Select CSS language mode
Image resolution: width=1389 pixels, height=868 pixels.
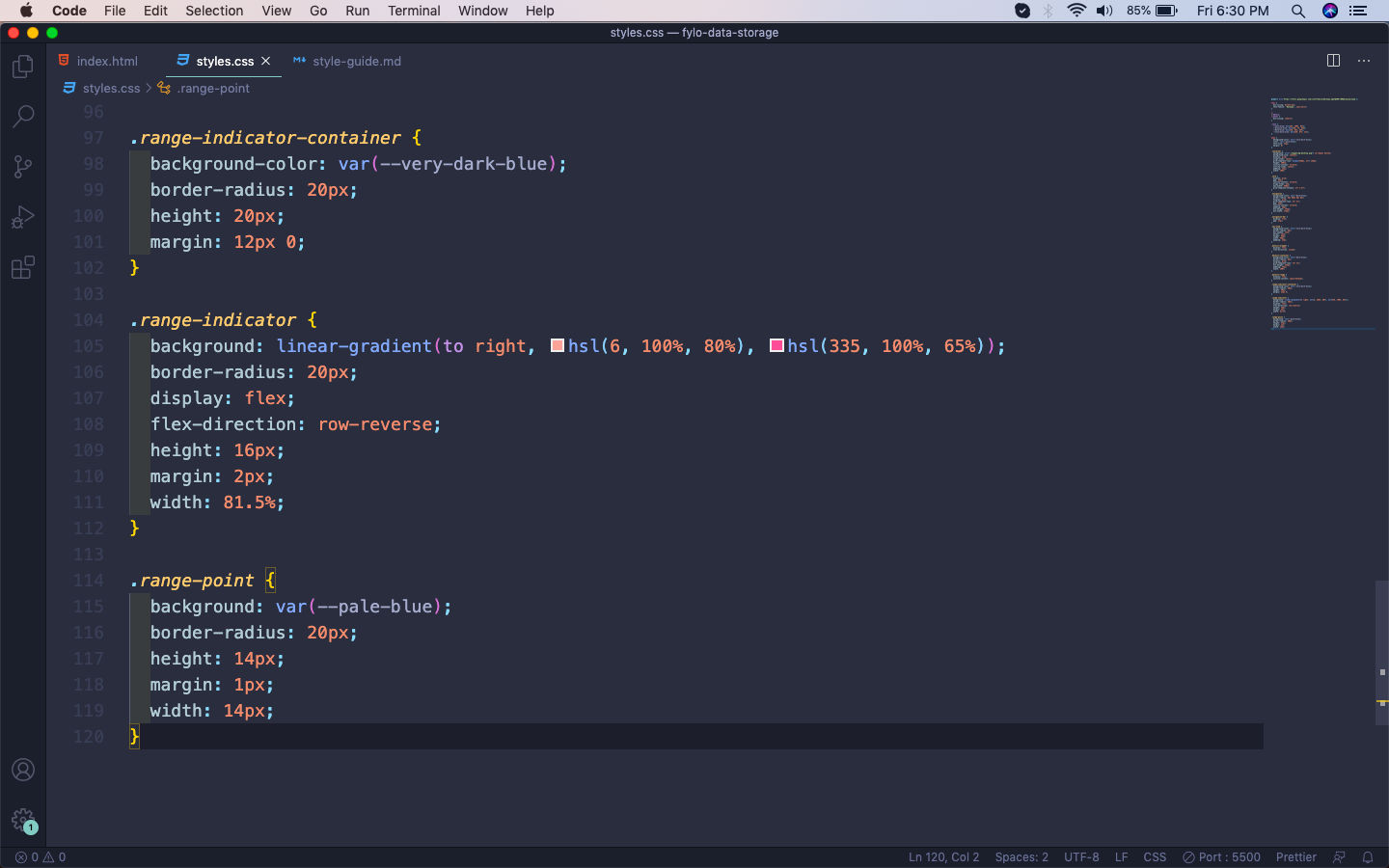1155,856
